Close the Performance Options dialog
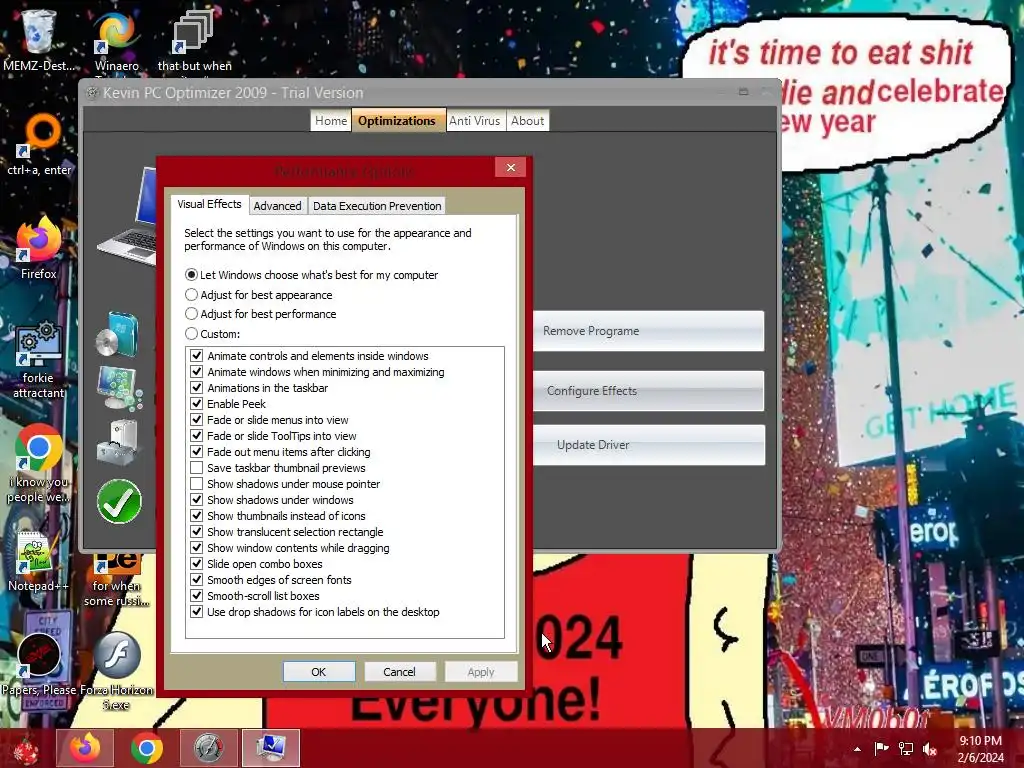The height and width of the screenshot is (768, 1024). pyautogui.click(x=511, y=168)
